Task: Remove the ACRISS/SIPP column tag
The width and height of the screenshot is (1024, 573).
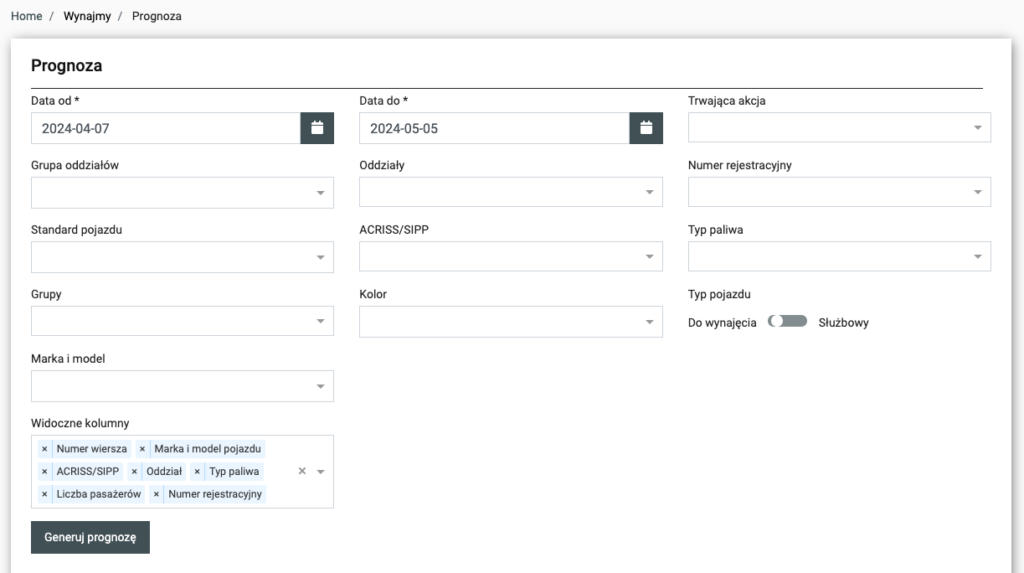Action: tap(44, 472)
